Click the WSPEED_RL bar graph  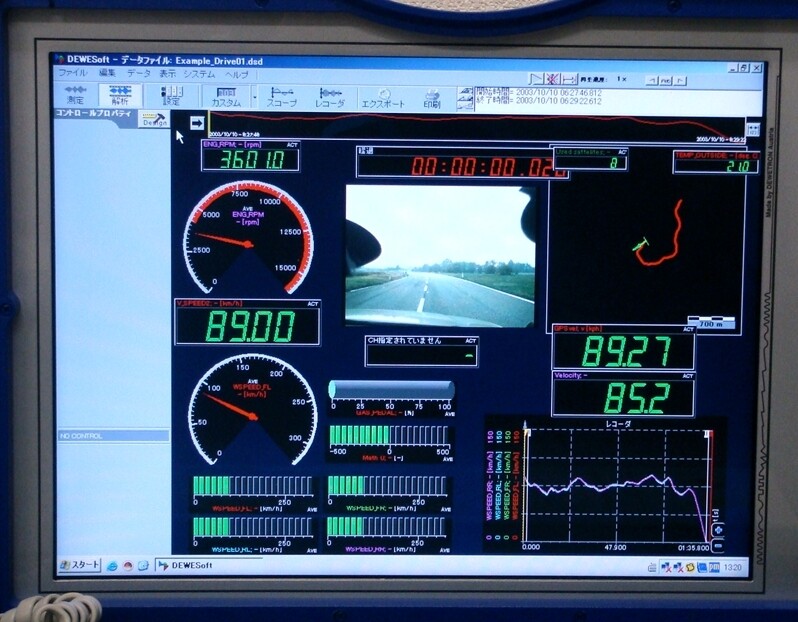[253, 534]
